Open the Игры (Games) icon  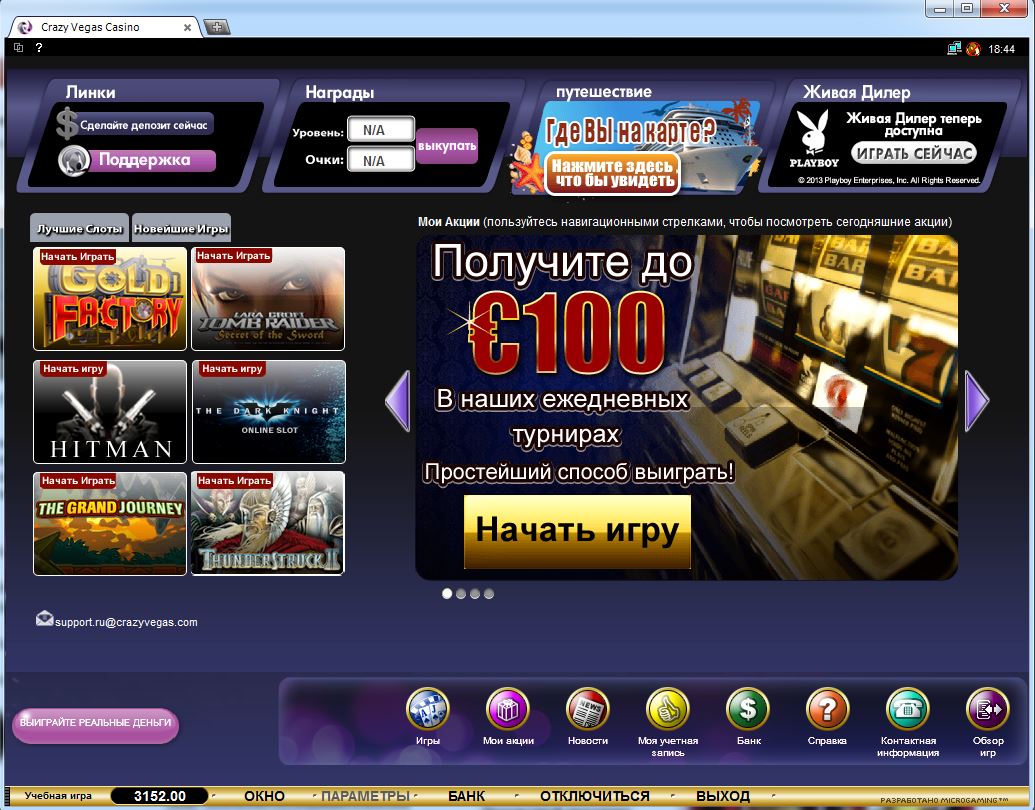tap(428, 709)
